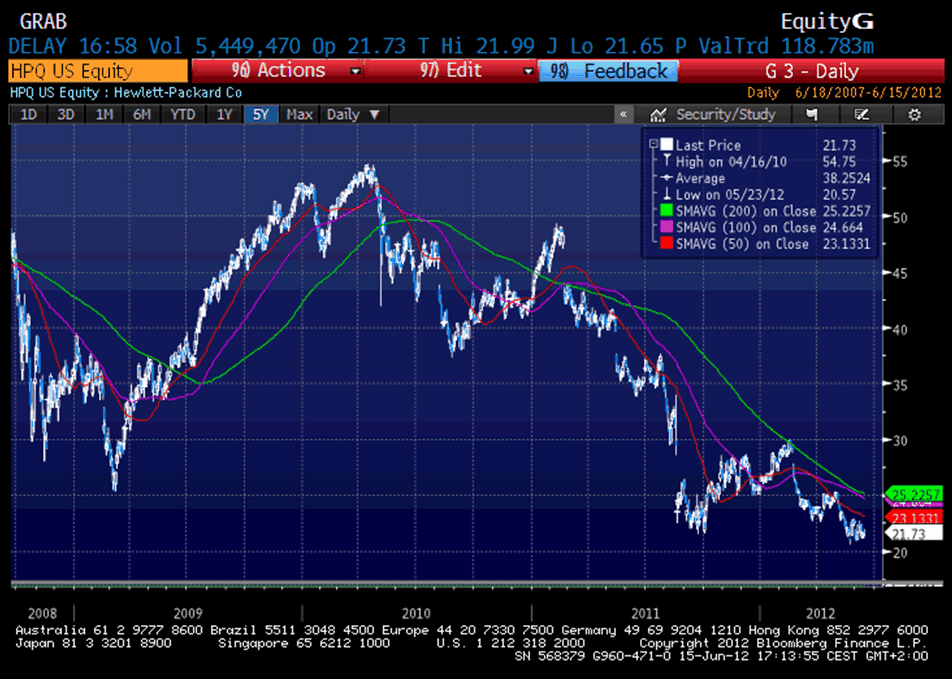Click the Low marker icon in legend
Image resolution: width=952 pixels, height=679 pixels.
click(x=667, y=194)
